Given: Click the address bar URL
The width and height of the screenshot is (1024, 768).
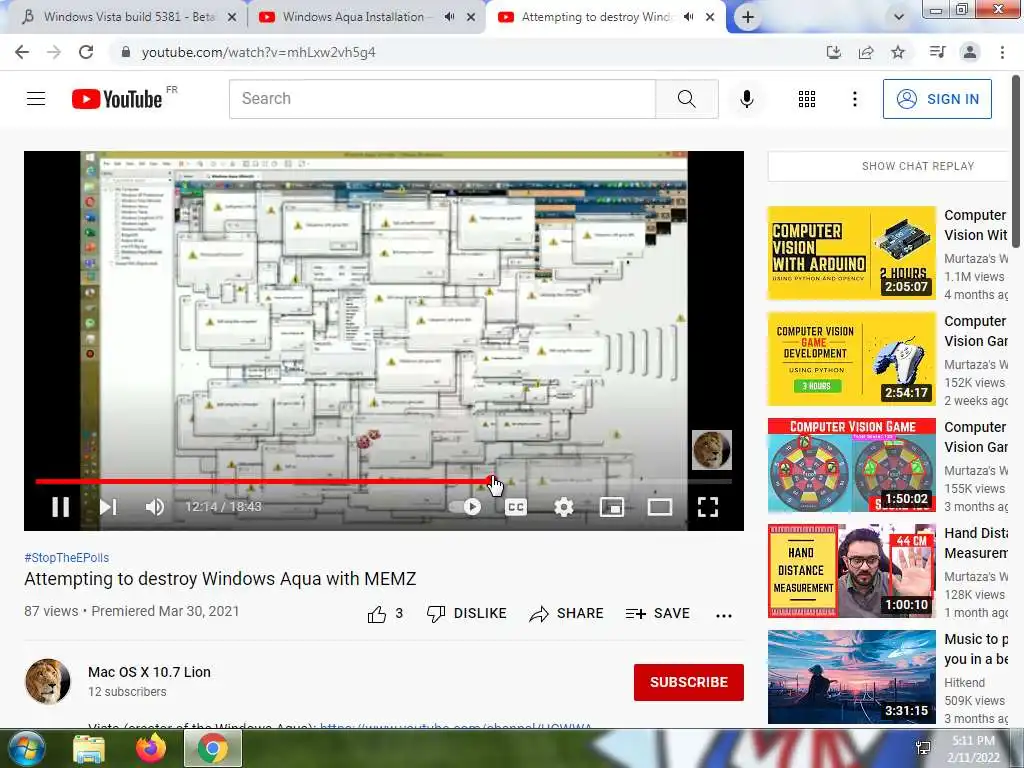Looking at the screenshot, I should tap(259, 52).
